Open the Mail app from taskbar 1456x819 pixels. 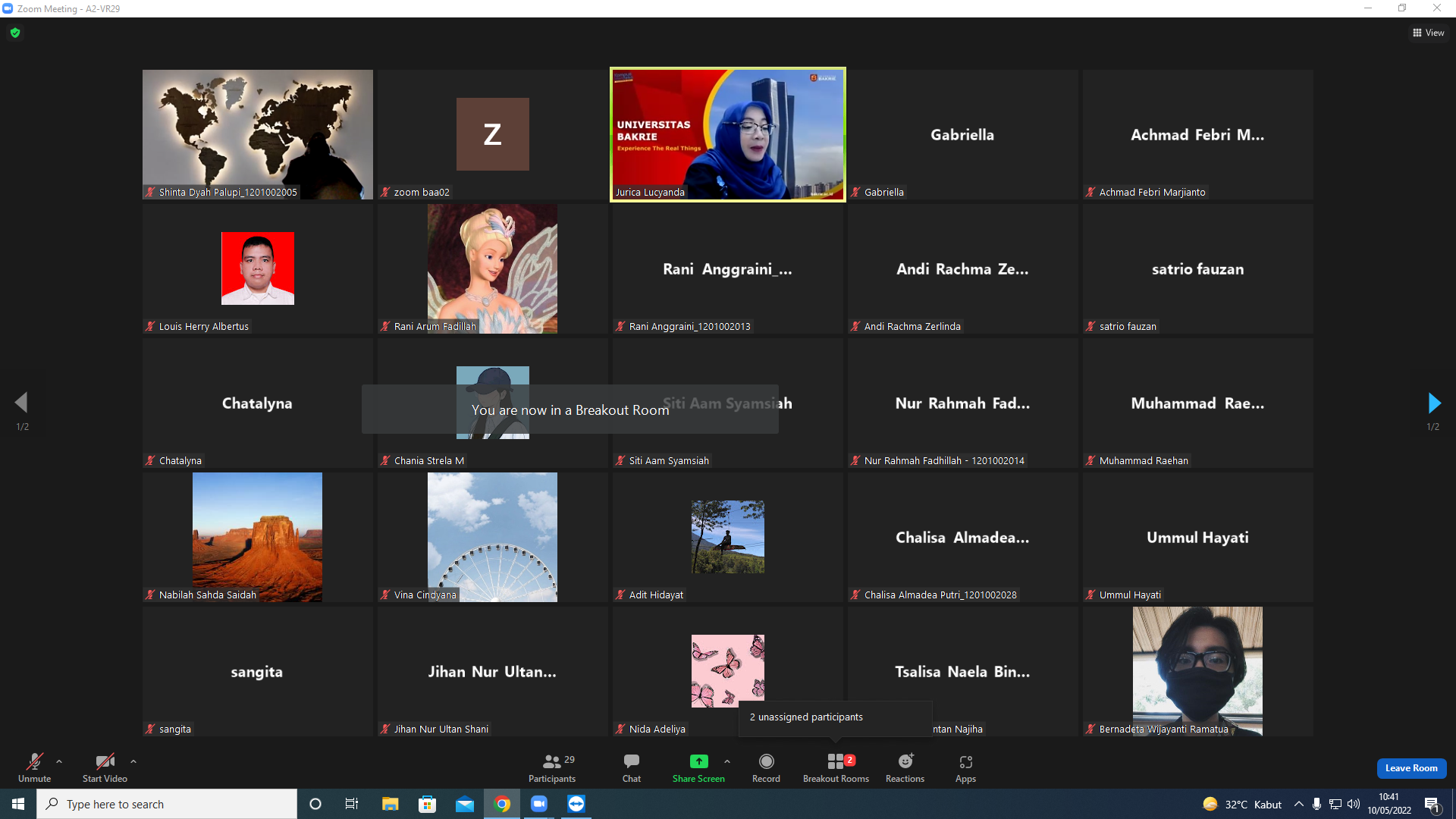point(465,804)
